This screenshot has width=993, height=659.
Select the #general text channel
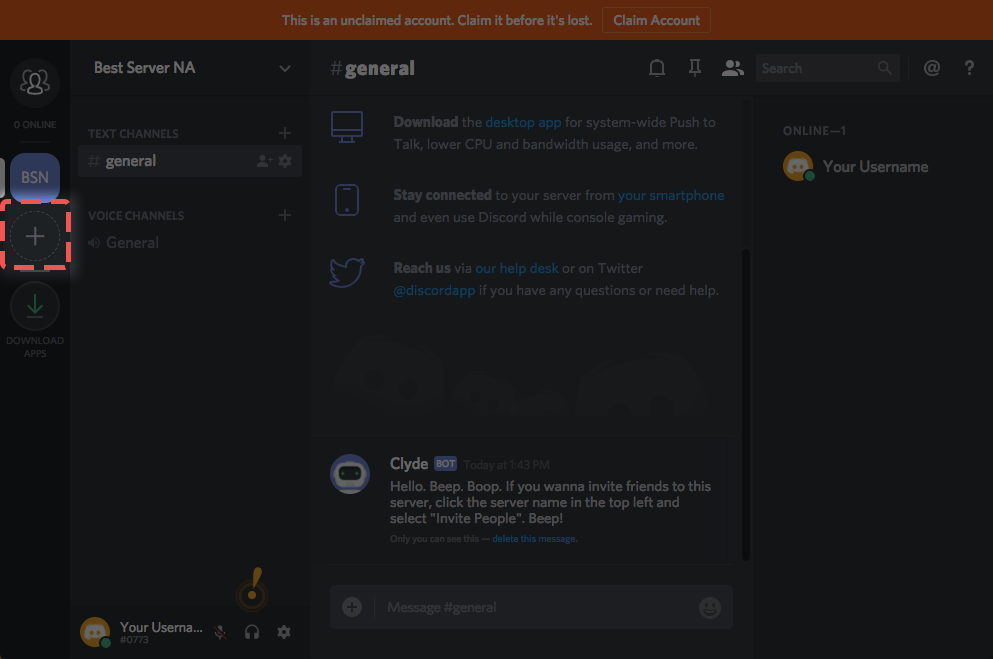[190, 161]
